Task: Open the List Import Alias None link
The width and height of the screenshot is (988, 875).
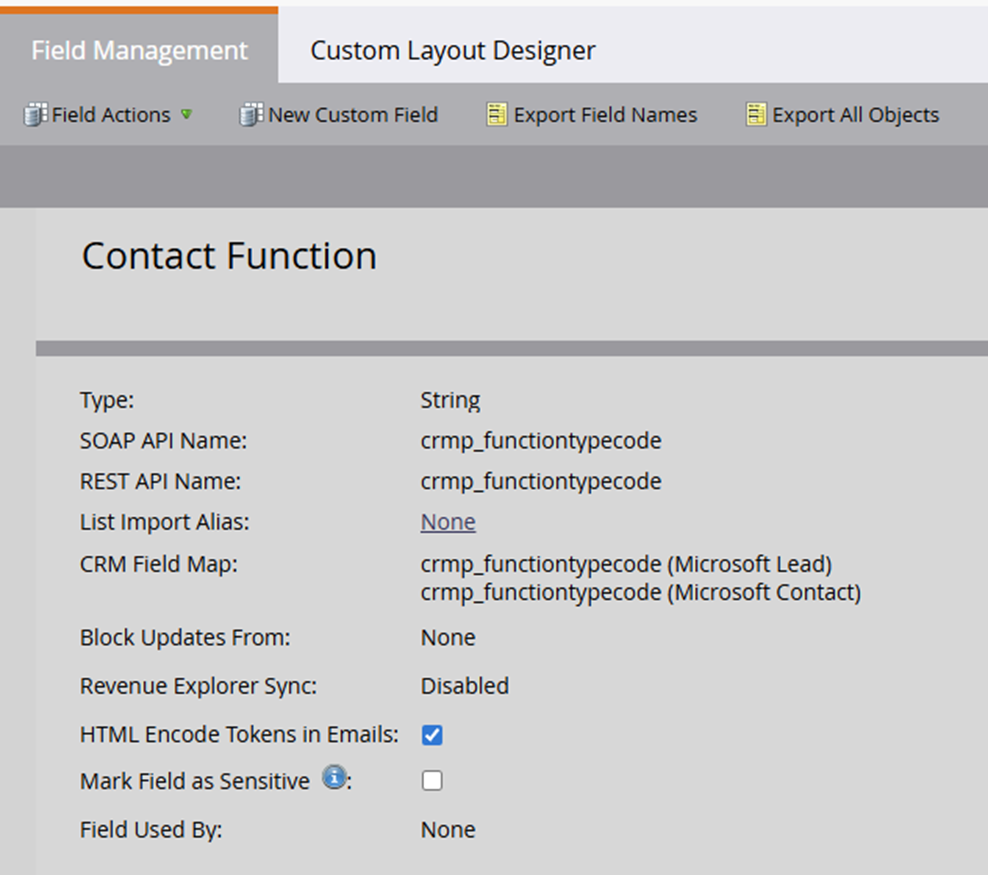Action: click(448, 522)
